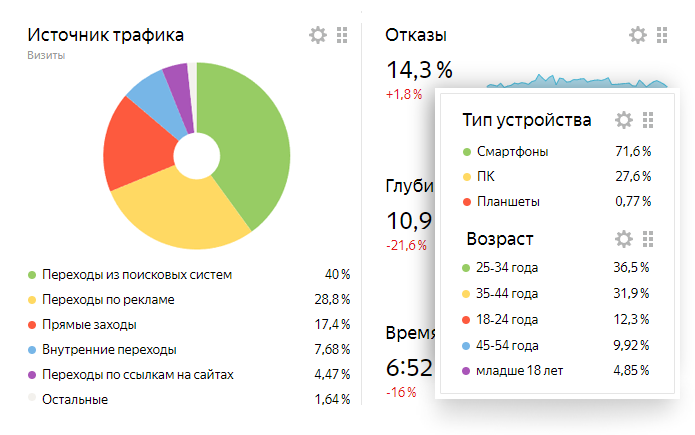Click the 25-34 года age group
The height and width of the screenshot is (435, 695).
[508, 268]
